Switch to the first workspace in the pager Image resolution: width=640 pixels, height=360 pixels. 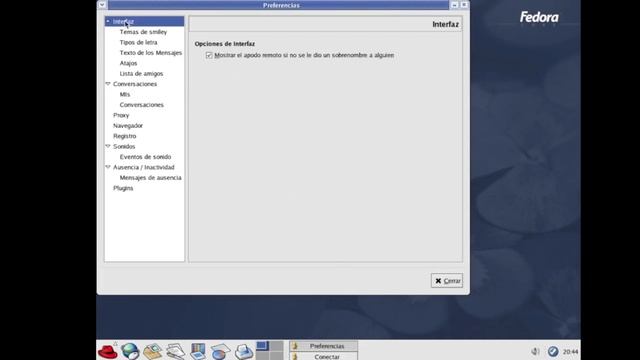coord(262,346)
